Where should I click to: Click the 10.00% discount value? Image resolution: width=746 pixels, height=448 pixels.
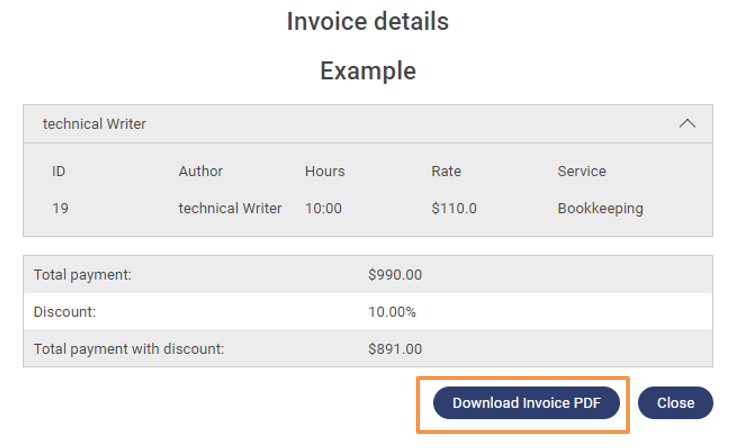[x=392, y=312]
